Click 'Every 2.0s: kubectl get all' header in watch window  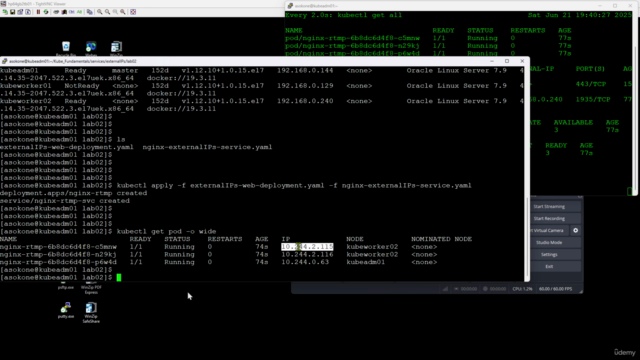[344, 15]
